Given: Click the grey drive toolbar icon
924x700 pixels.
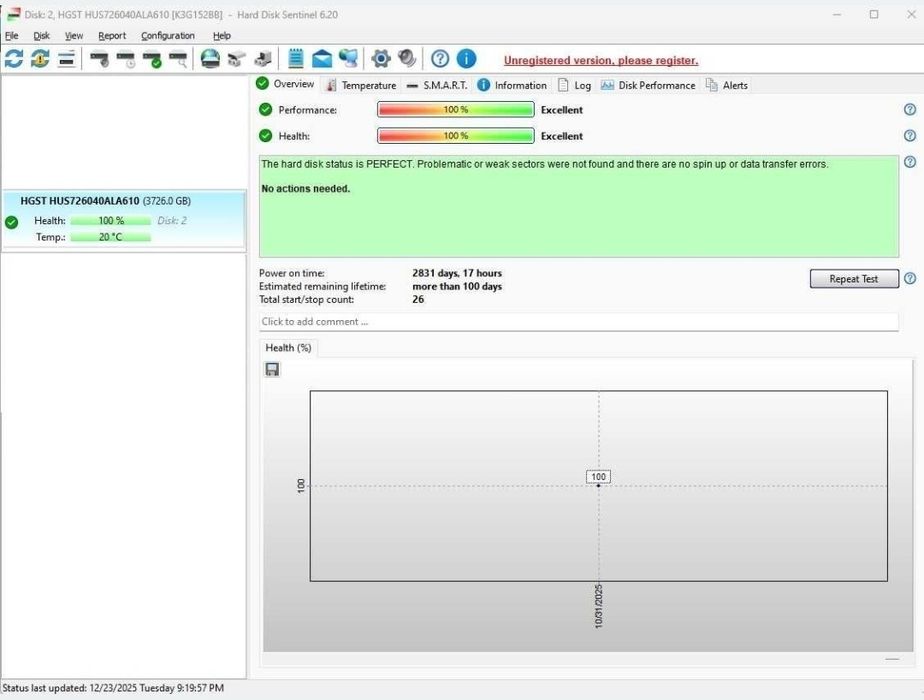Looking at the screenshot, I should point(237,59).
